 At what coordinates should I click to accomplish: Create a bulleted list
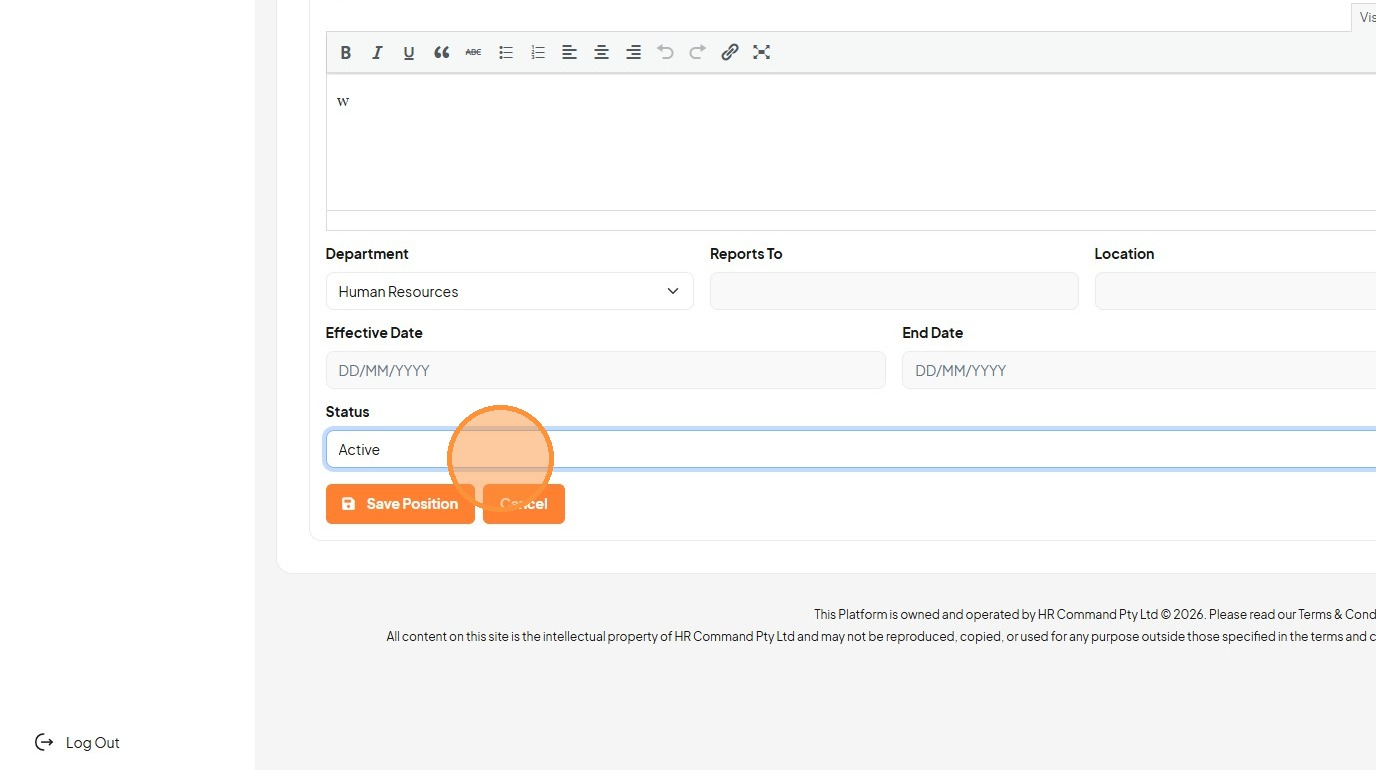(506, 52)
